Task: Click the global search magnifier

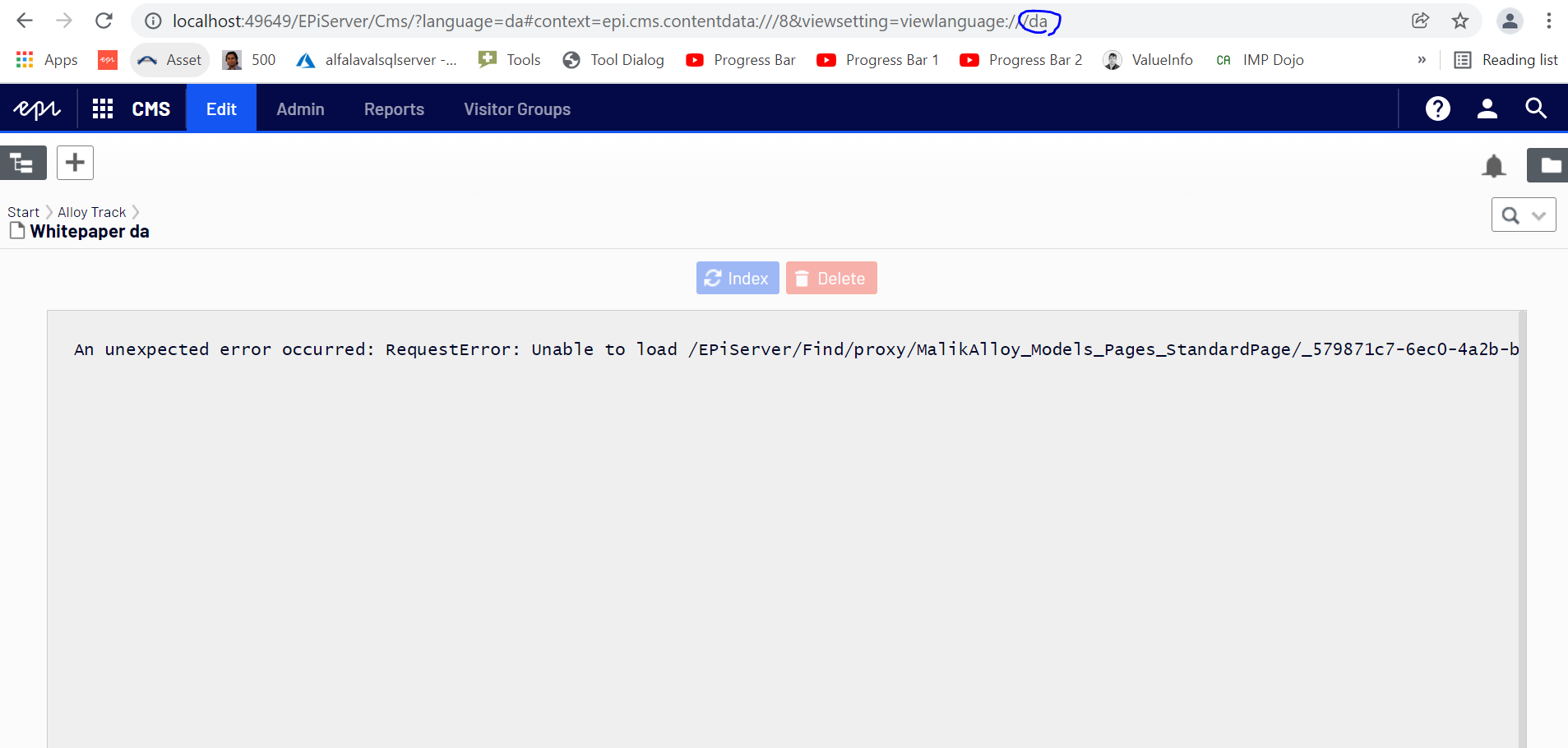Action: point(1535,109)
